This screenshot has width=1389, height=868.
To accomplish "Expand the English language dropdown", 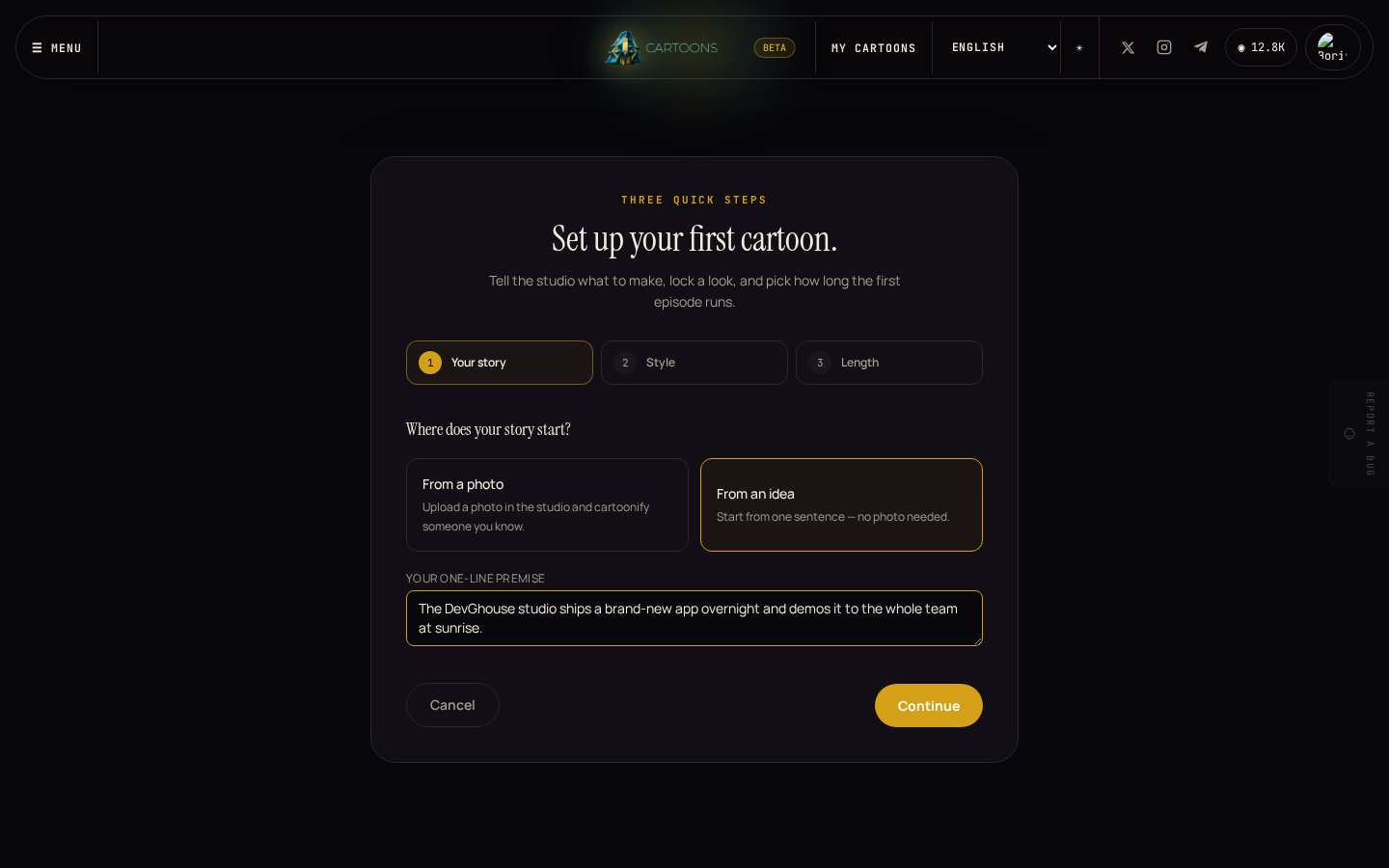I will pos(1004,47).
